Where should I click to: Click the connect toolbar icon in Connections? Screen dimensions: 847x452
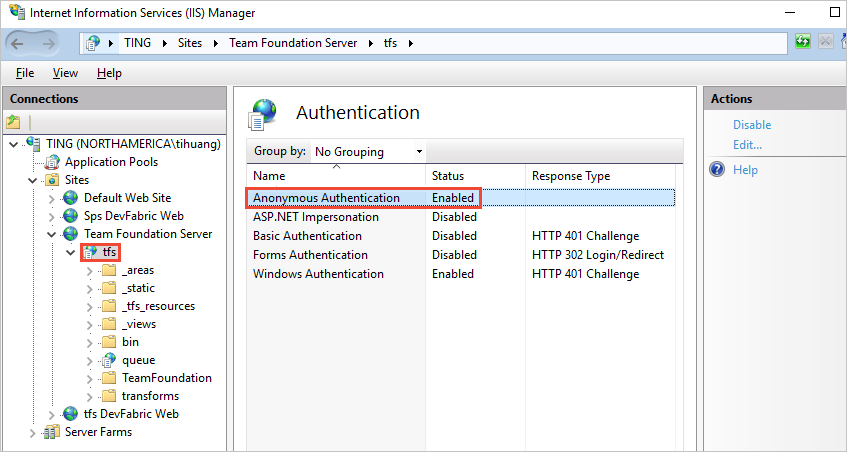[14, 122]
